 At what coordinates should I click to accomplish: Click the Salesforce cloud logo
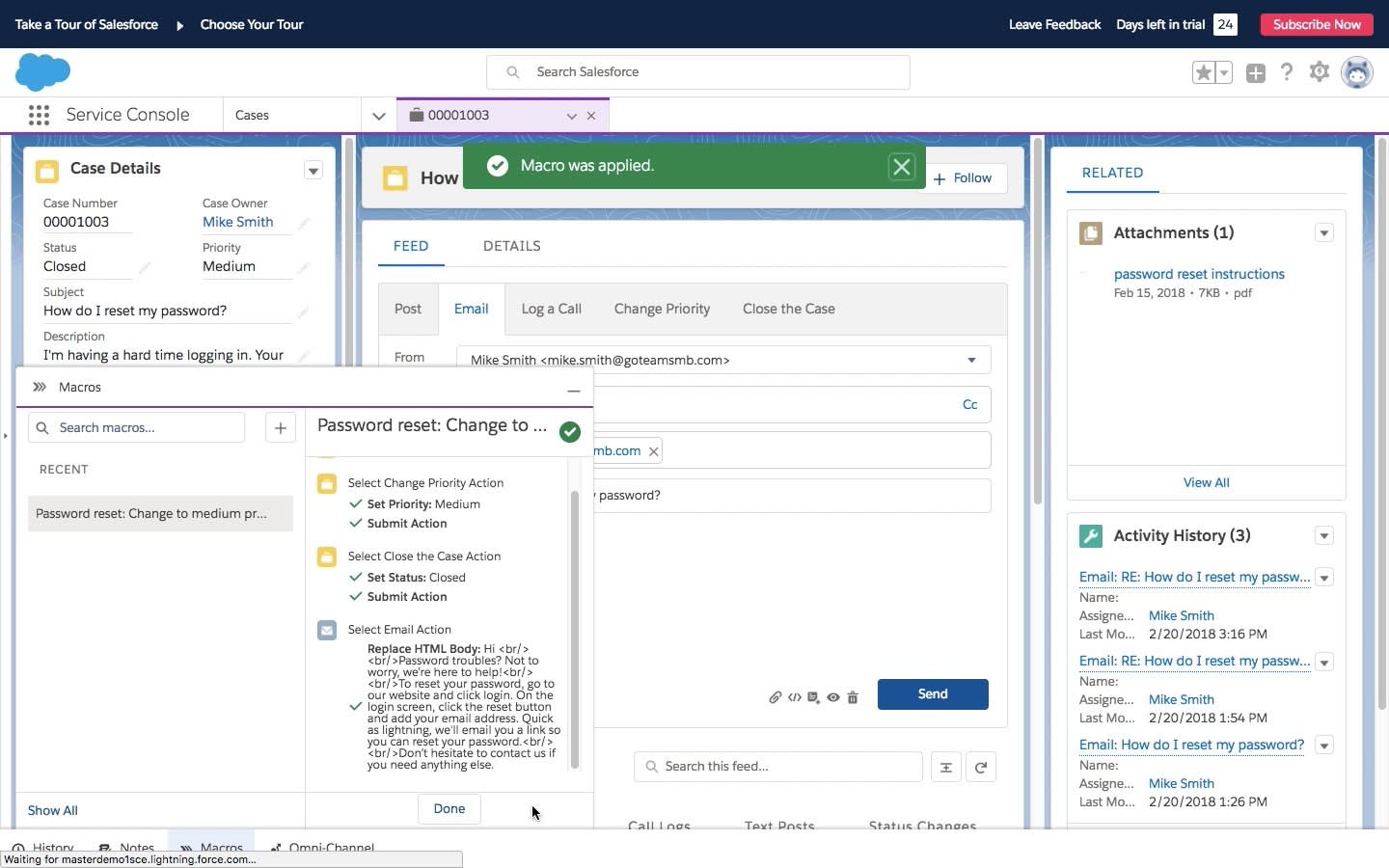(x=42, y=72)
